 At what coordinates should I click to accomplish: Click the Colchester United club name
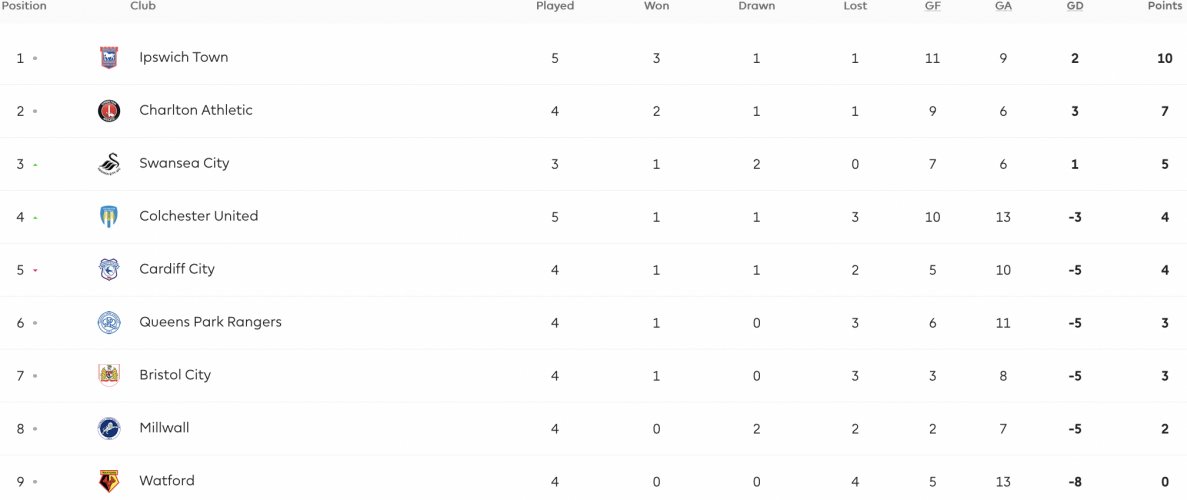(198, 216)
